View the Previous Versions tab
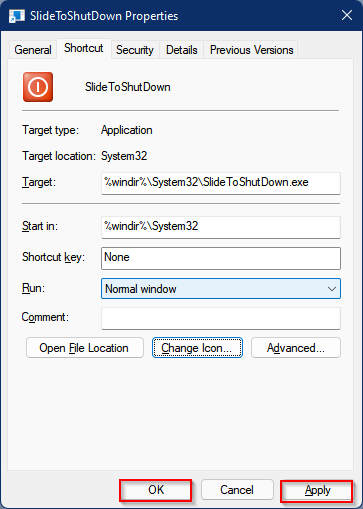The image size is (363, 509). tap(251, 50)
